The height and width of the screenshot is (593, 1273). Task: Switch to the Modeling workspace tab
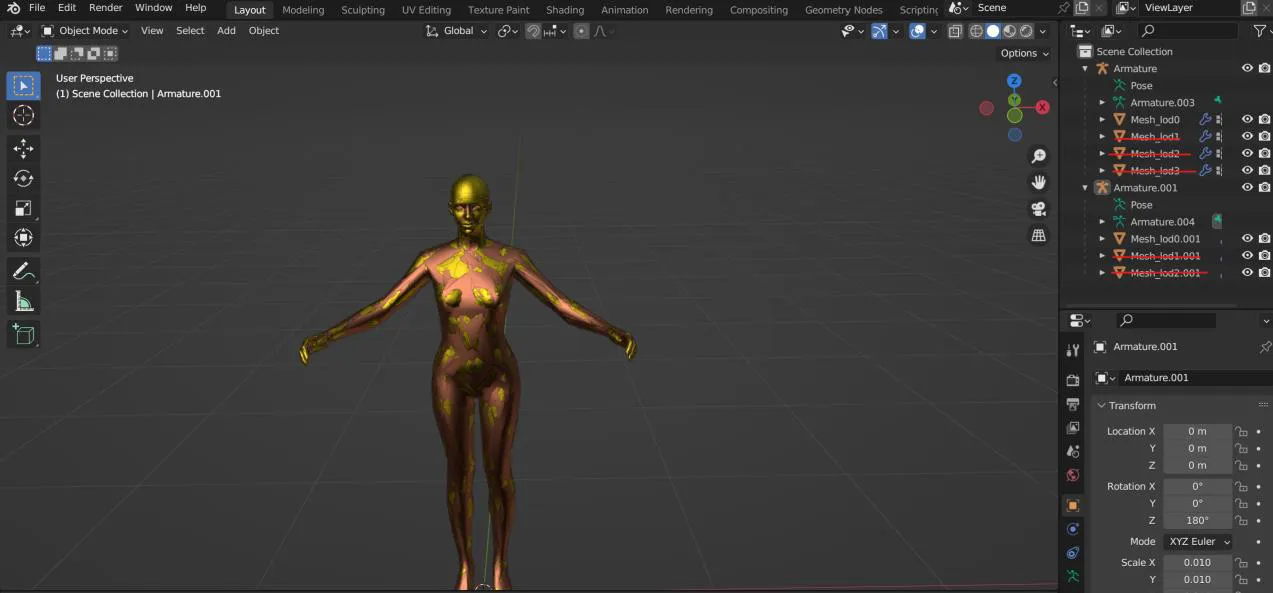coord(303,9)
